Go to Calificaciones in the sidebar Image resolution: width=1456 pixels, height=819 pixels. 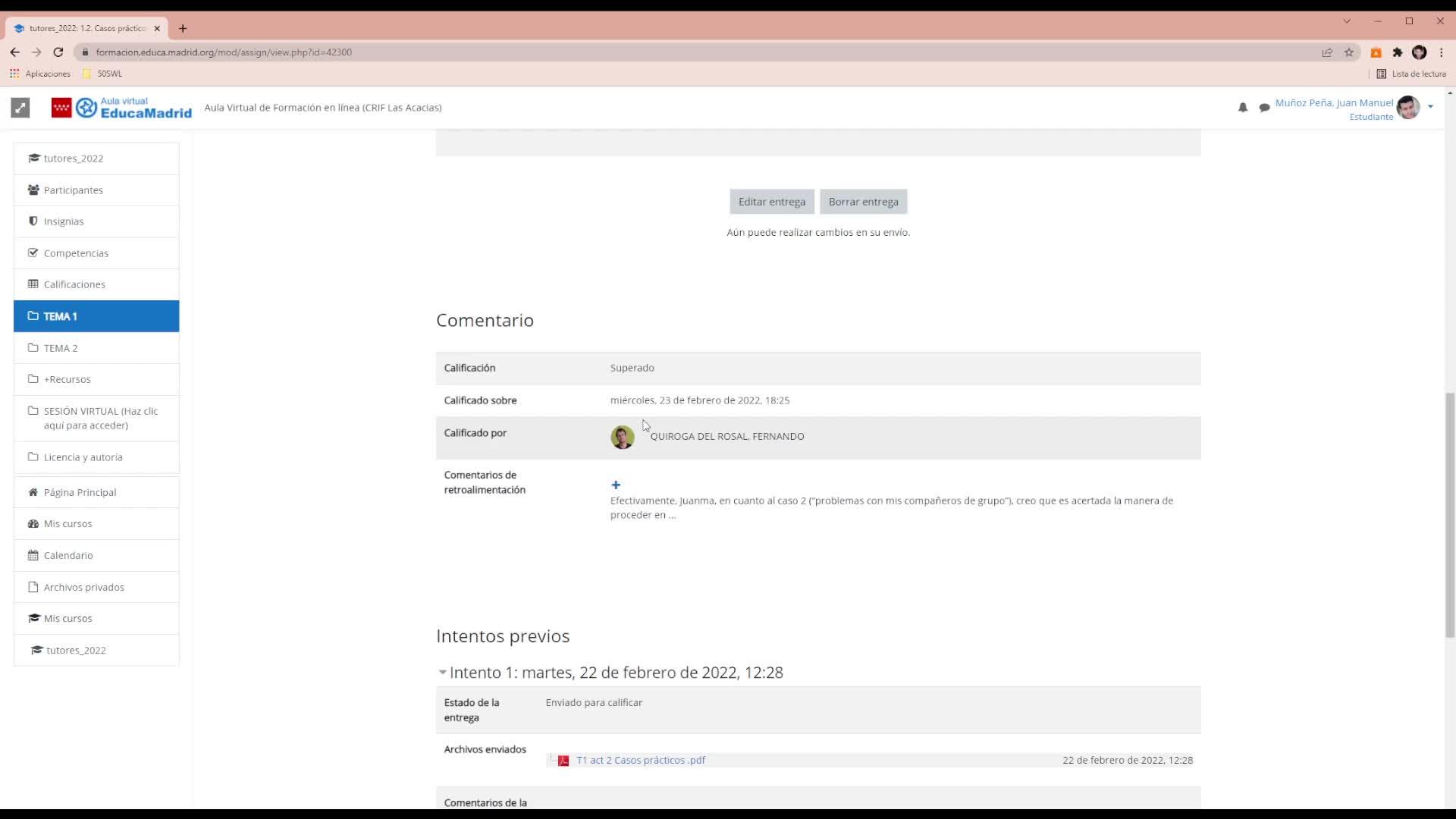74,284
